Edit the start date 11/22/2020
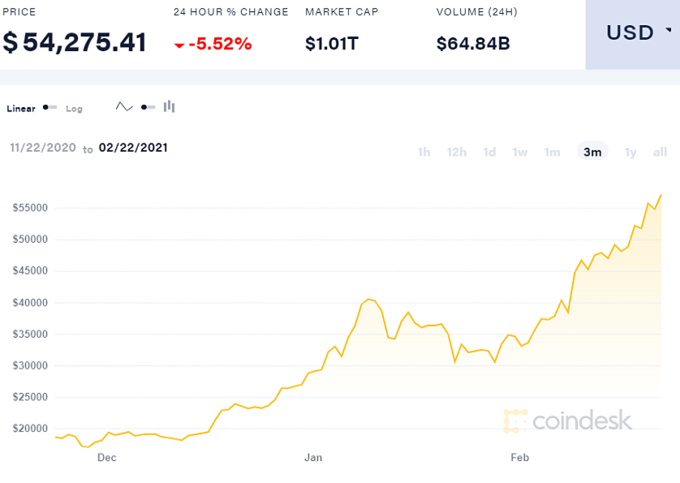Viewport: 680px width, 483px height. pyautogui.click(x=43, y=148)
